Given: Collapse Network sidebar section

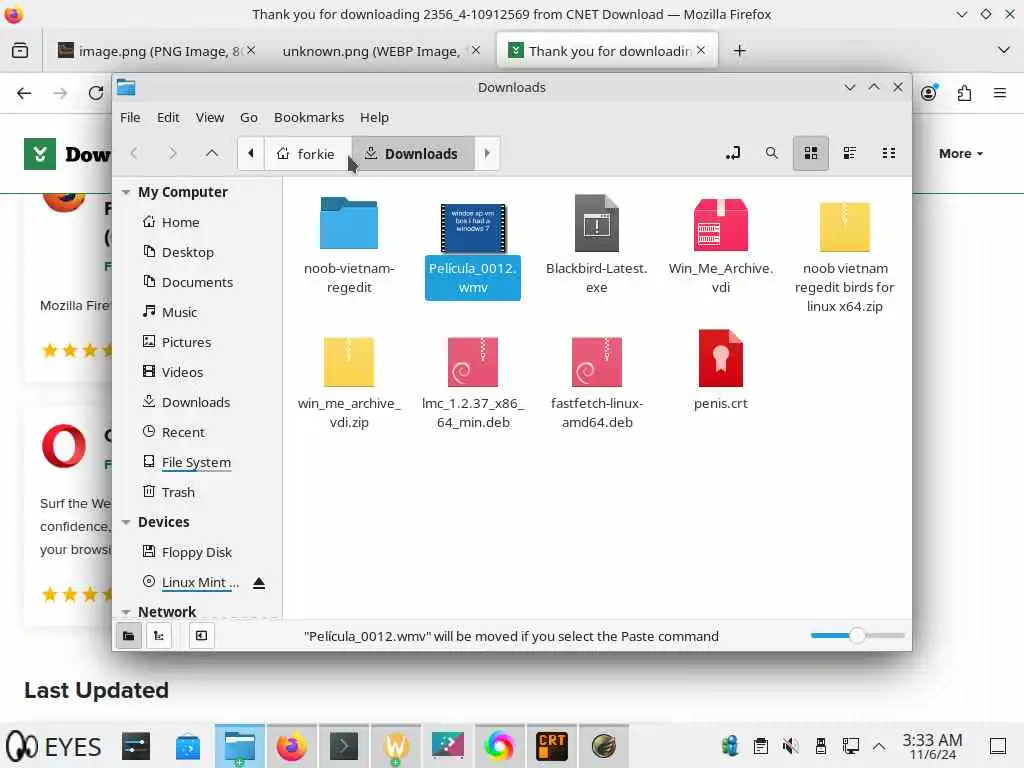Looking at the screenshot, I should (126, 612).
